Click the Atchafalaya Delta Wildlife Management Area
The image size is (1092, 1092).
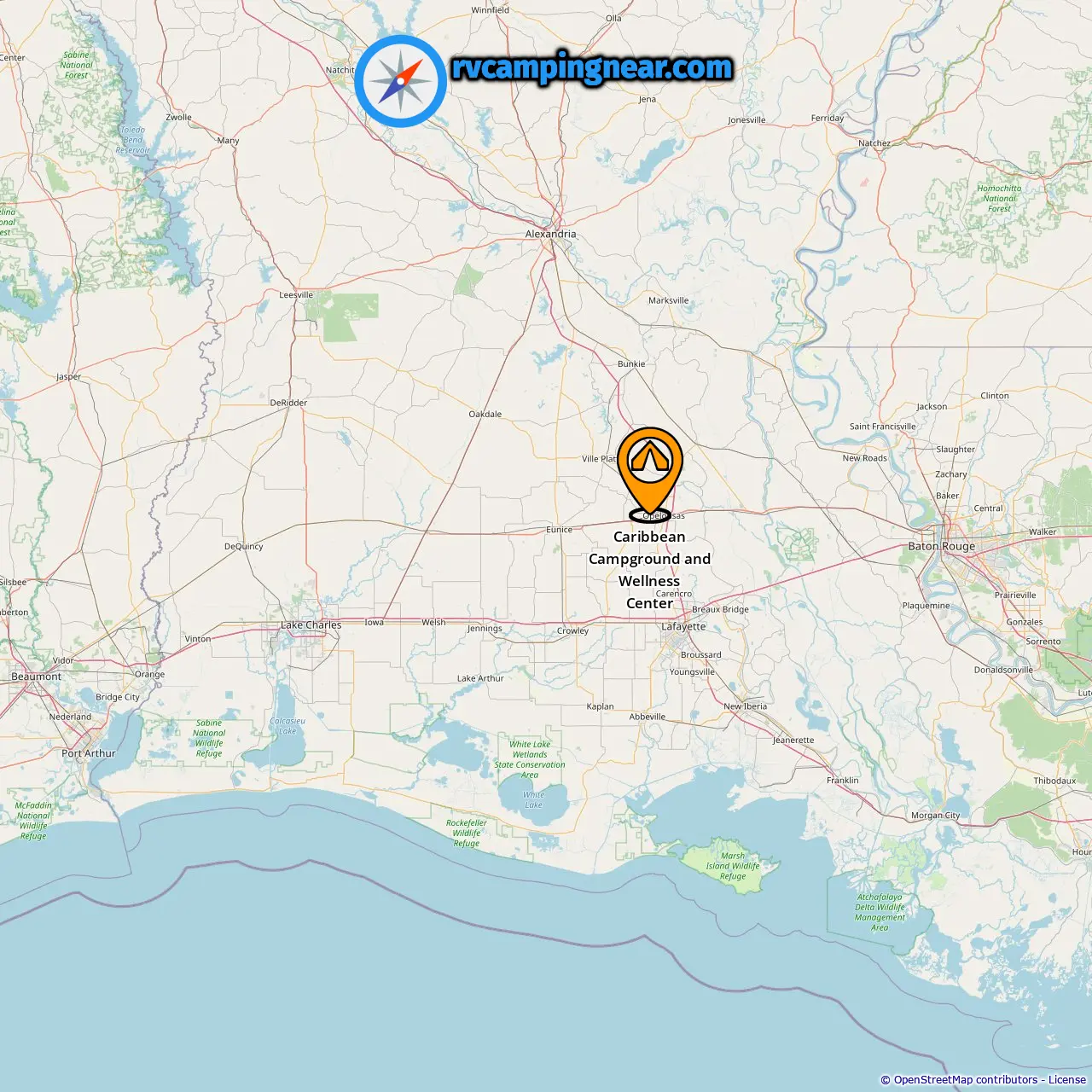pyautogui.click(x=879, y=912)
